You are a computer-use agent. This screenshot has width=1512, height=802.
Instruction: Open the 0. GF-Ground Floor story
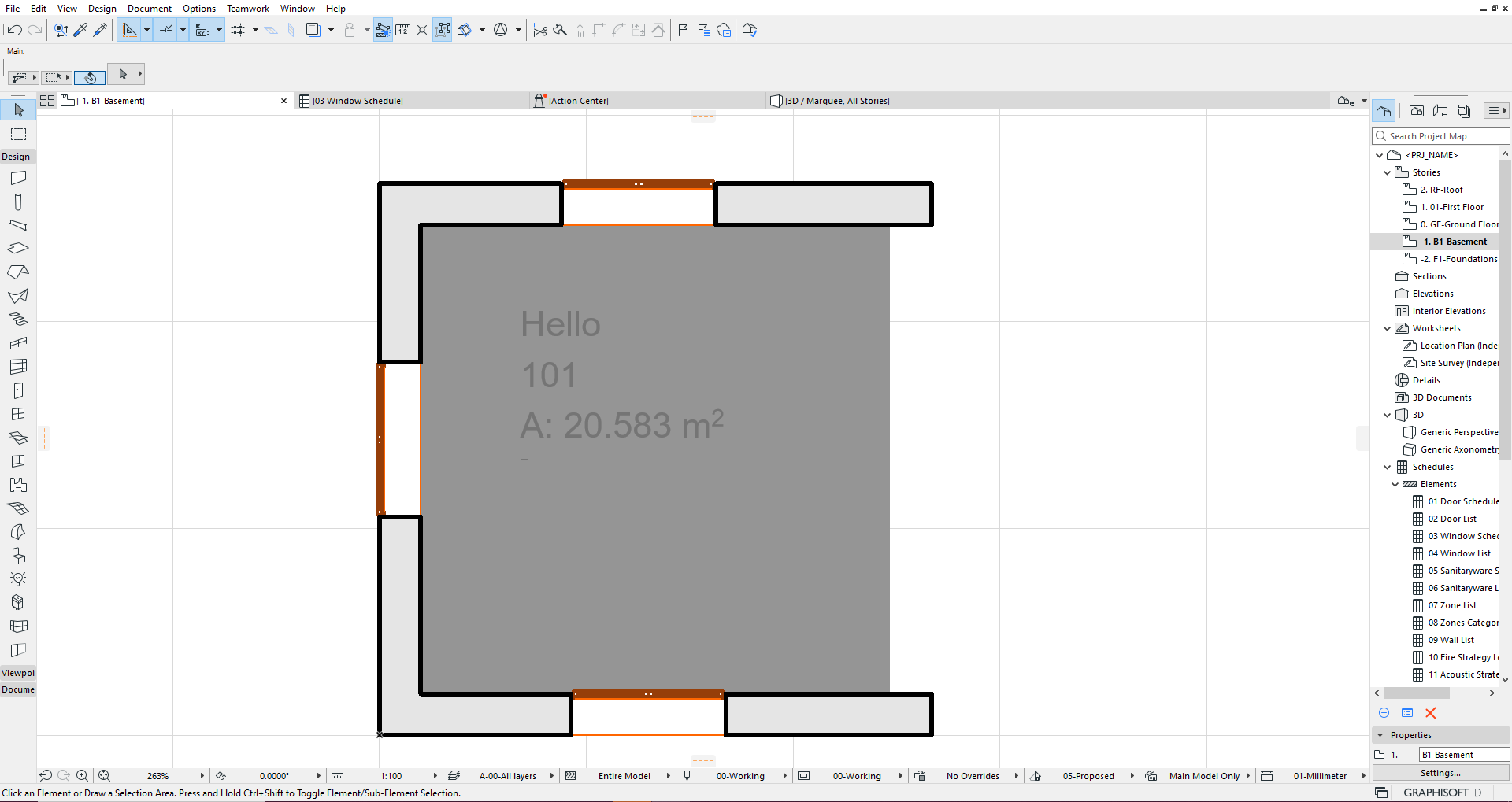click(1451, 224)
